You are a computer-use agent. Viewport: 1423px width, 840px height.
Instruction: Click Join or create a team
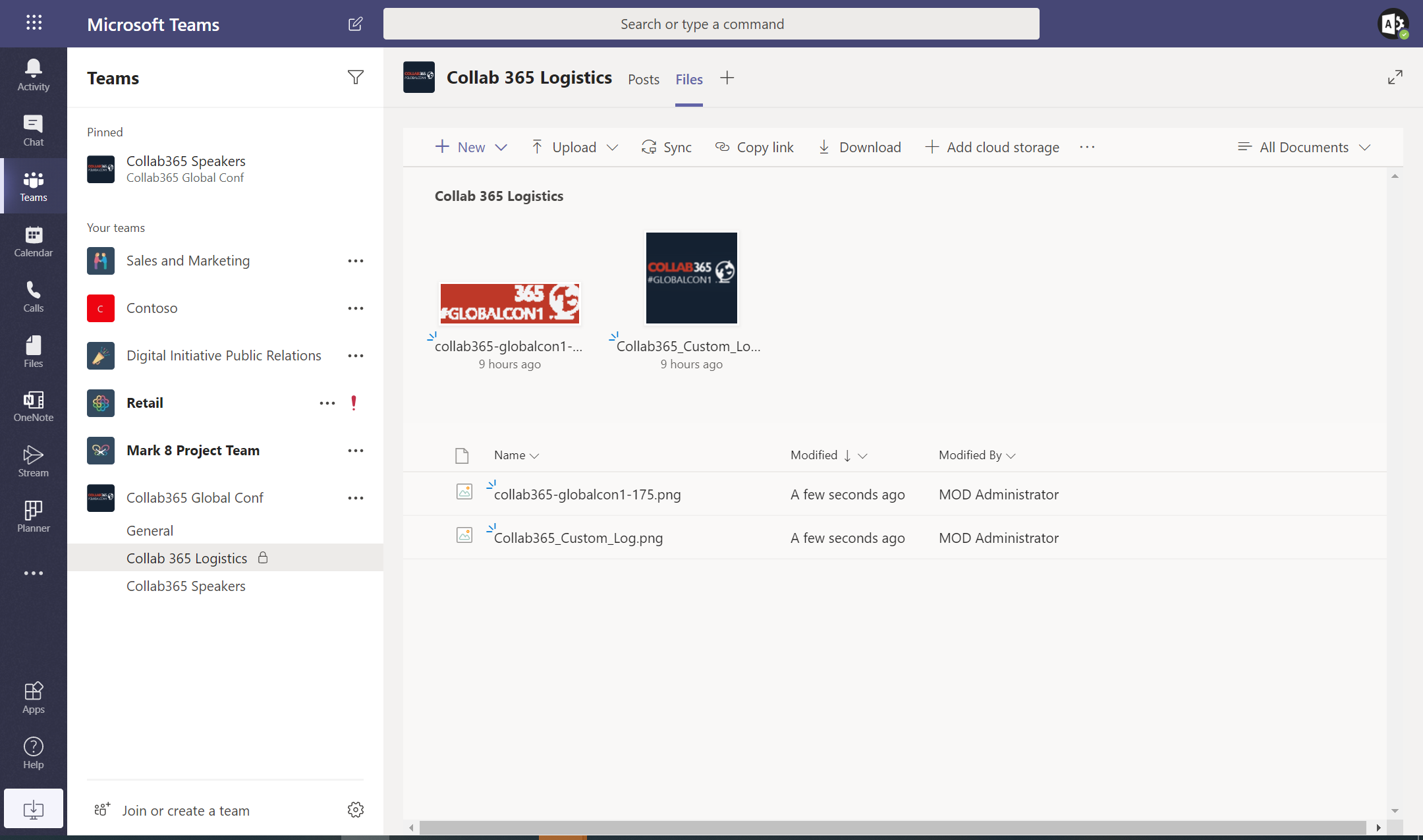171,810
